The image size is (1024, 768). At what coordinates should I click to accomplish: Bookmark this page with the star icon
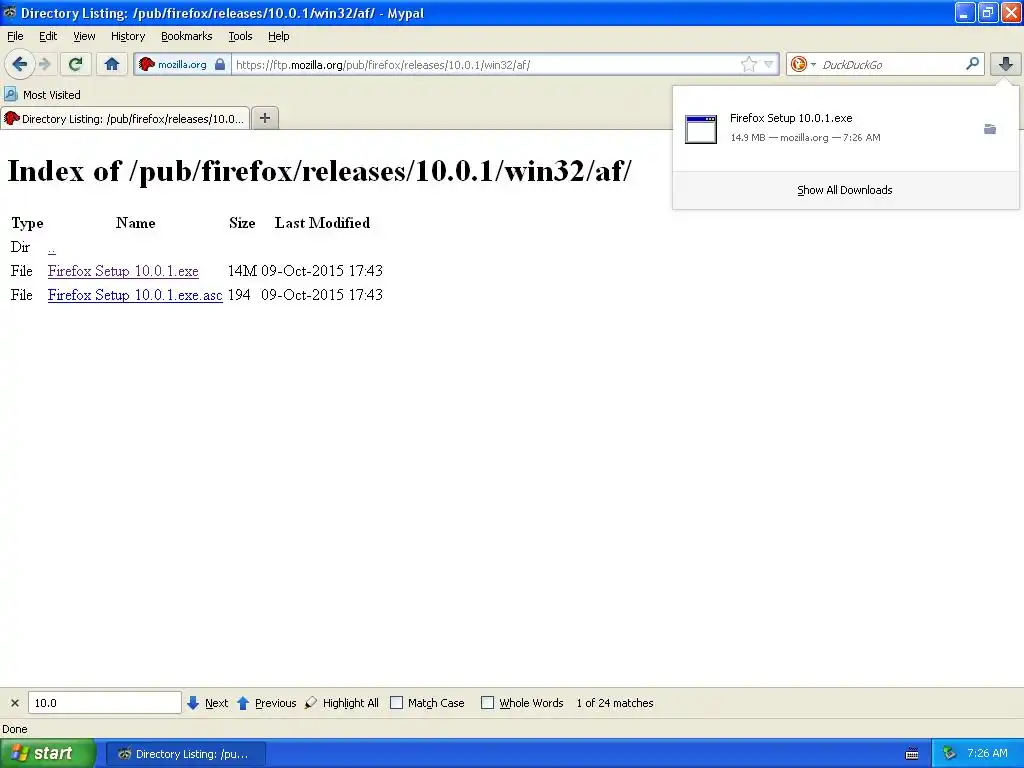[748, 64]
